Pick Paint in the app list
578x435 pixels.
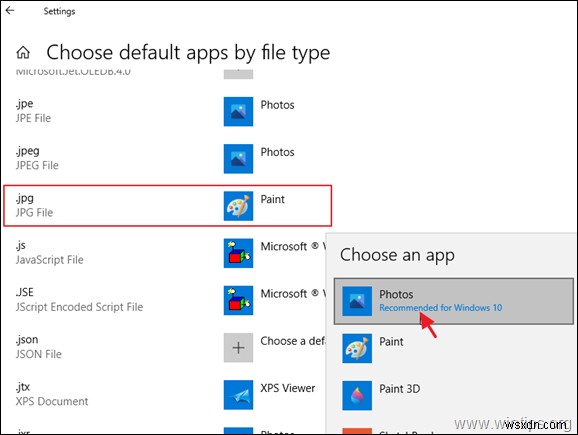[454, 348]
